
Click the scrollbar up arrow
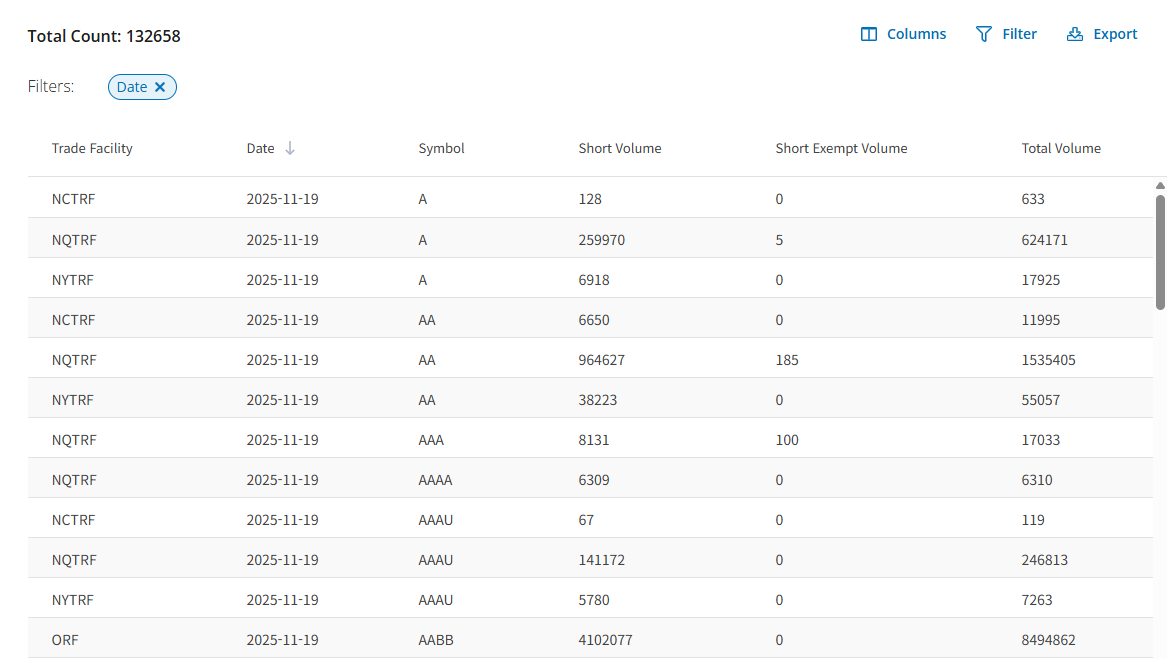pos(1160,186)
